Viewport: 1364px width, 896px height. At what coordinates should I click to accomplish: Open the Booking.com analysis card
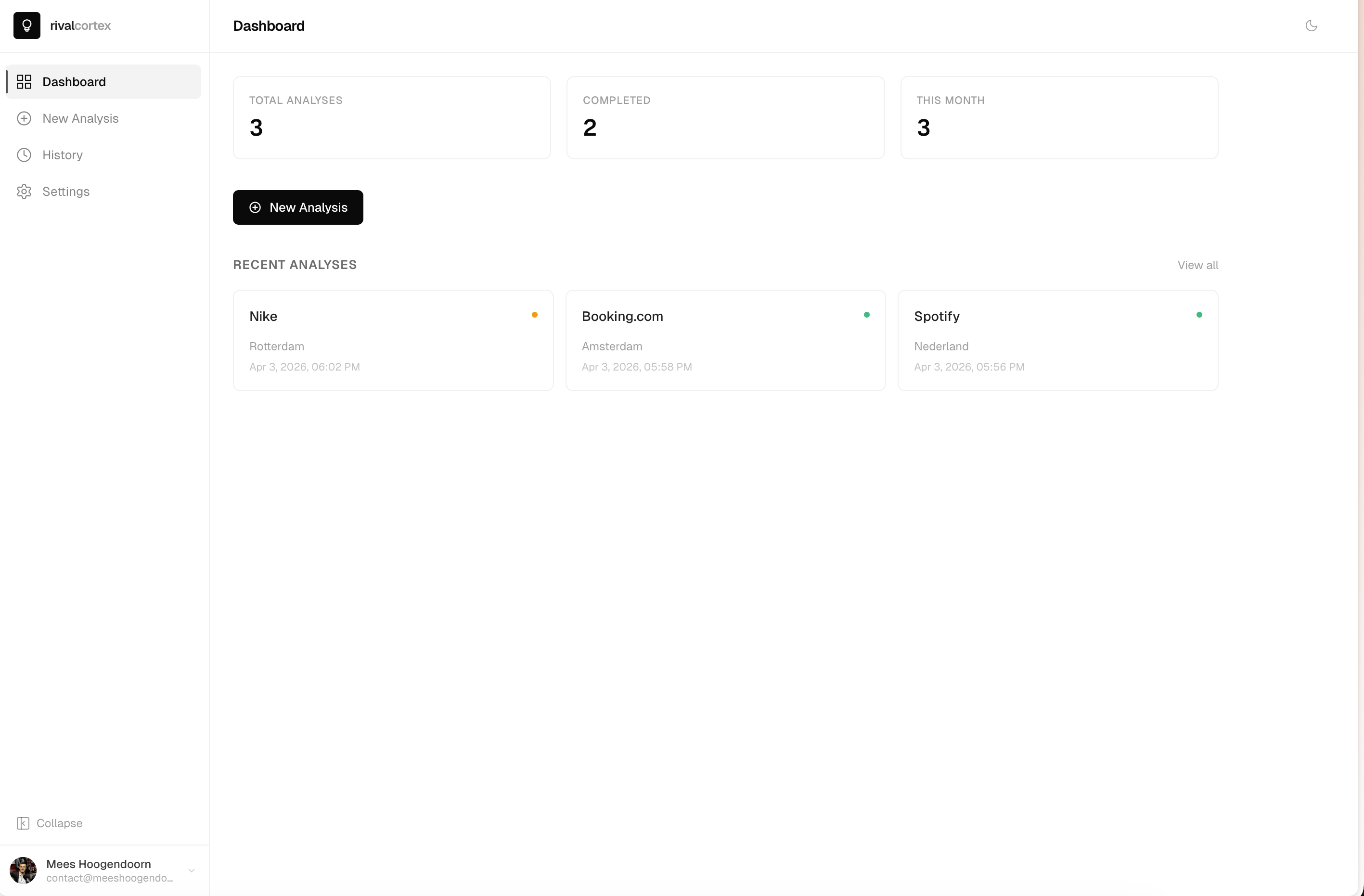click(x=724, y=340)
